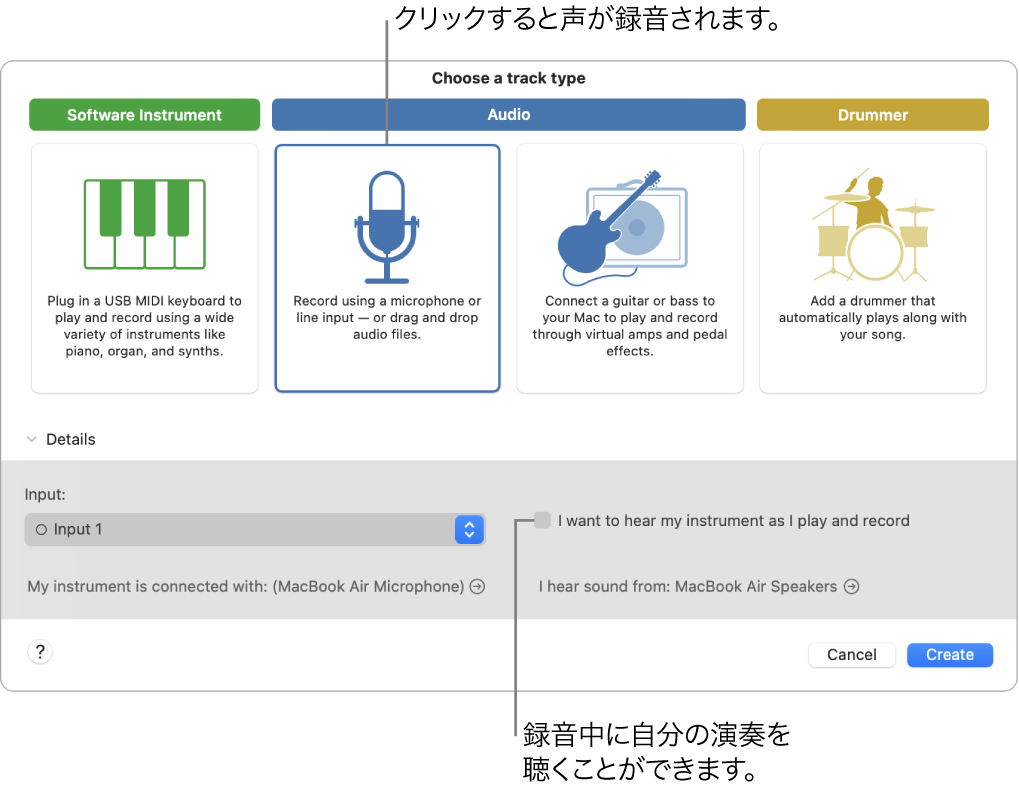Enable 'I want to hear my instrument' checkbox
The height and width of the screenshot is (787, 1019).
point(541,520)
